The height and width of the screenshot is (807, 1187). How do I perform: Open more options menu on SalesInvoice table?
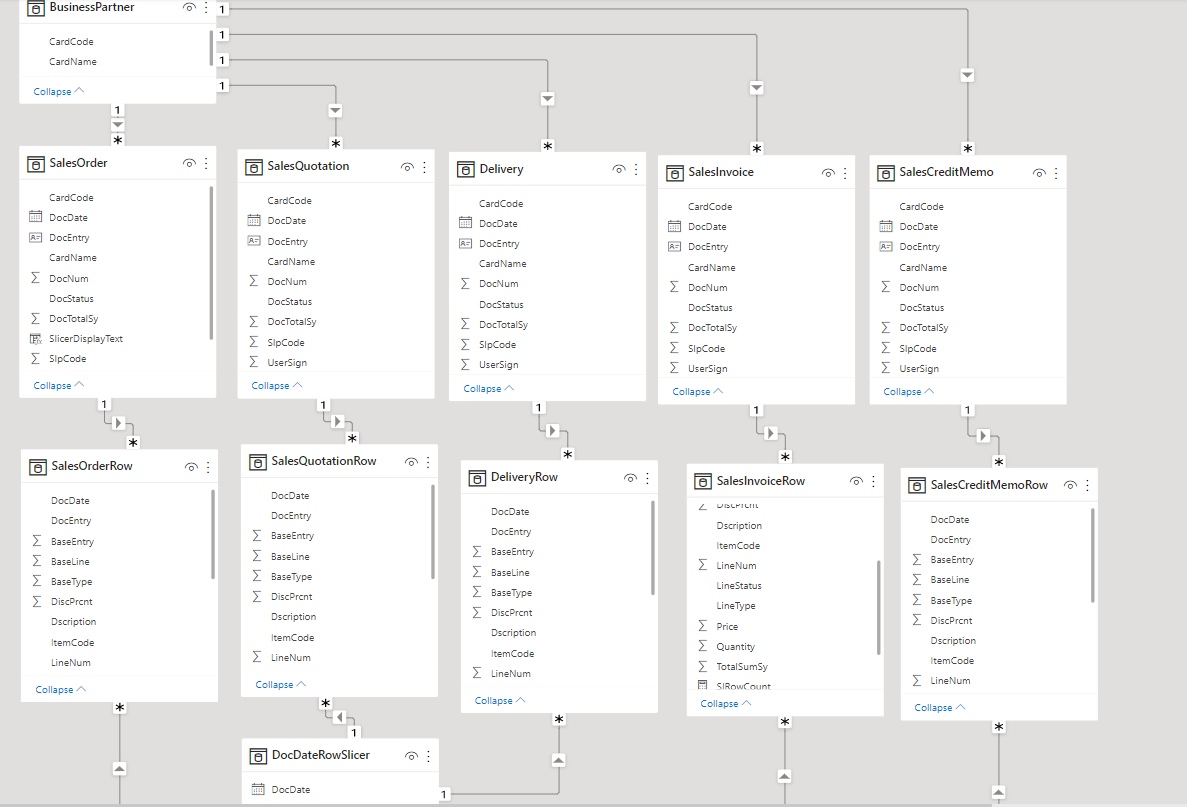pos(845,173)
